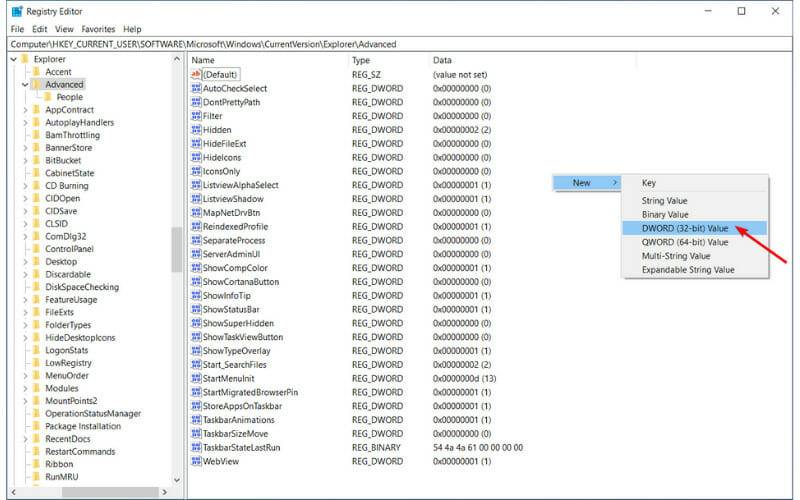Click the DWORD icon beside TaskbarAnimations
The image size is (800, 500).
(196, 419)
